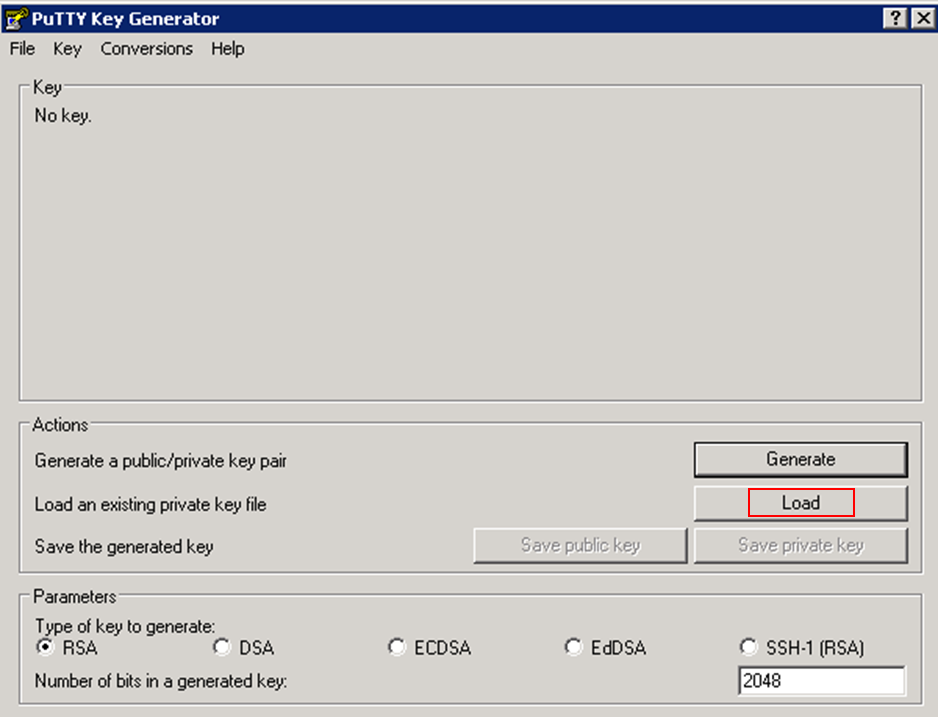Image resolution: width=938 pixels, height=717 pixels.
Task: Click the 'No key.' text
Action: pyautogui.click(x=63, y=115)
